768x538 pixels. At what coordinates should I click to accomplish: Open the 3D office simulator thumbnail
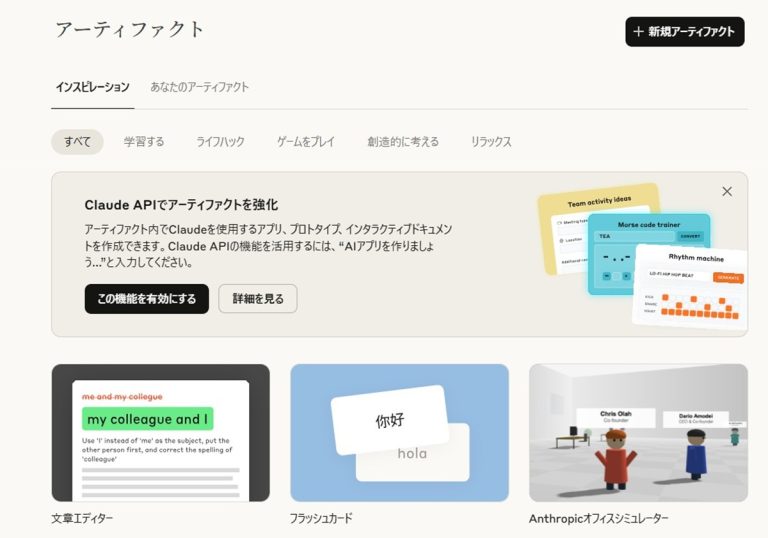638,432
